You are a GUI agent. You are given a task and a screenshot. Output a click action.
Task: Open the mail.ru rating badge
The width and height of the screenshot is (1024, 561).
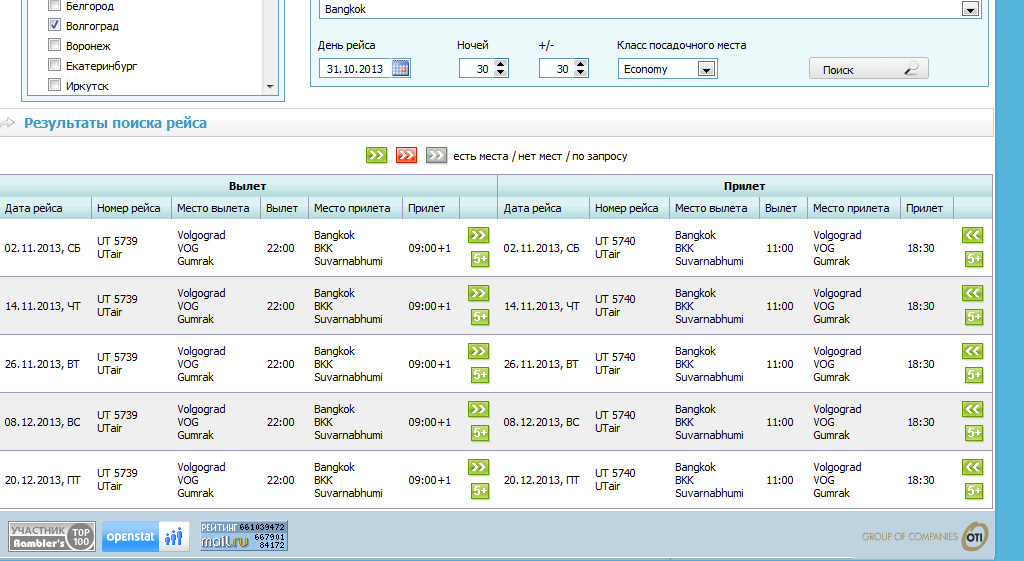[x=243, y=536]
